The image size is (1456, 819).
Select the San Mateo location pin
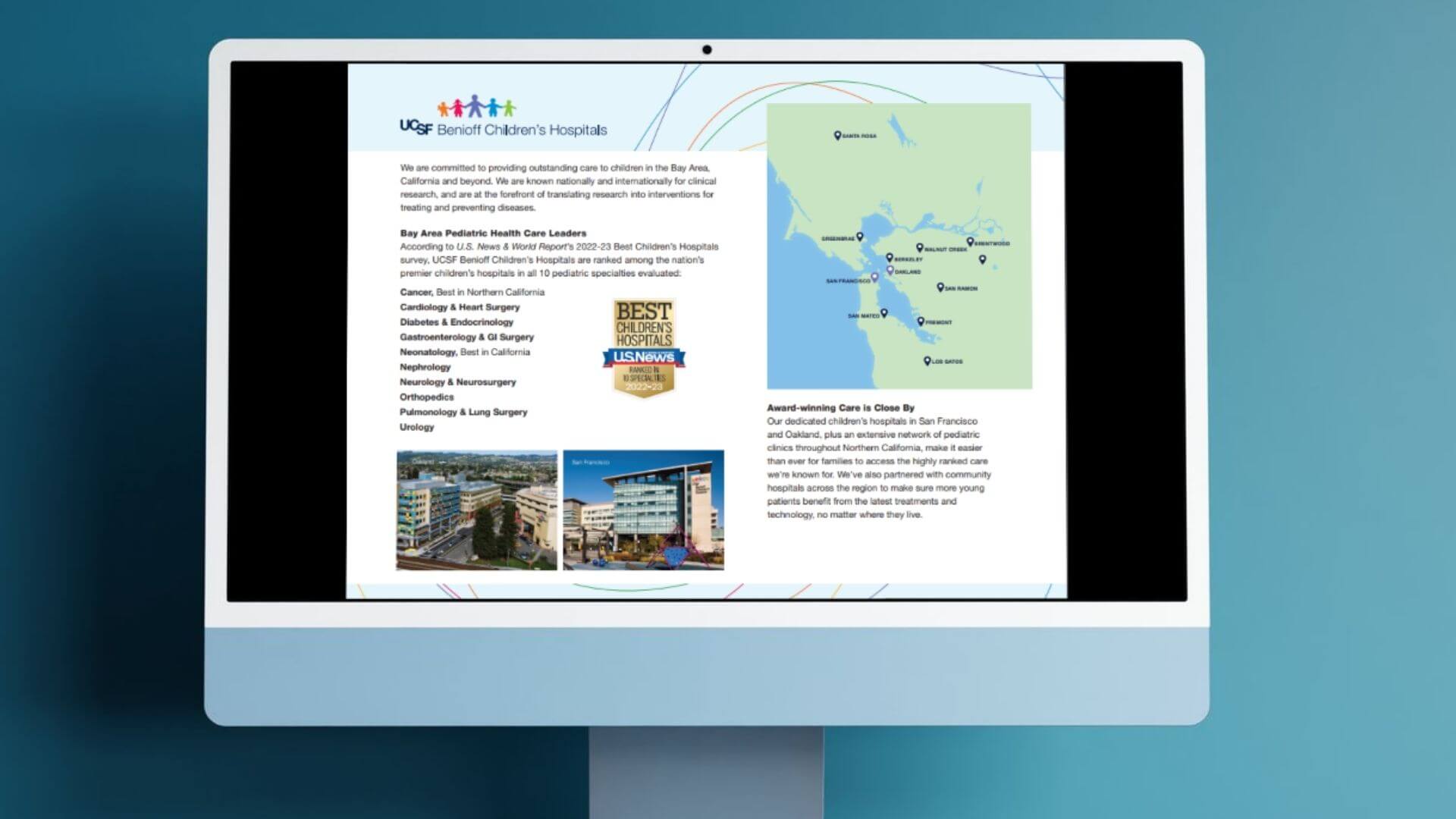(883, 312)
